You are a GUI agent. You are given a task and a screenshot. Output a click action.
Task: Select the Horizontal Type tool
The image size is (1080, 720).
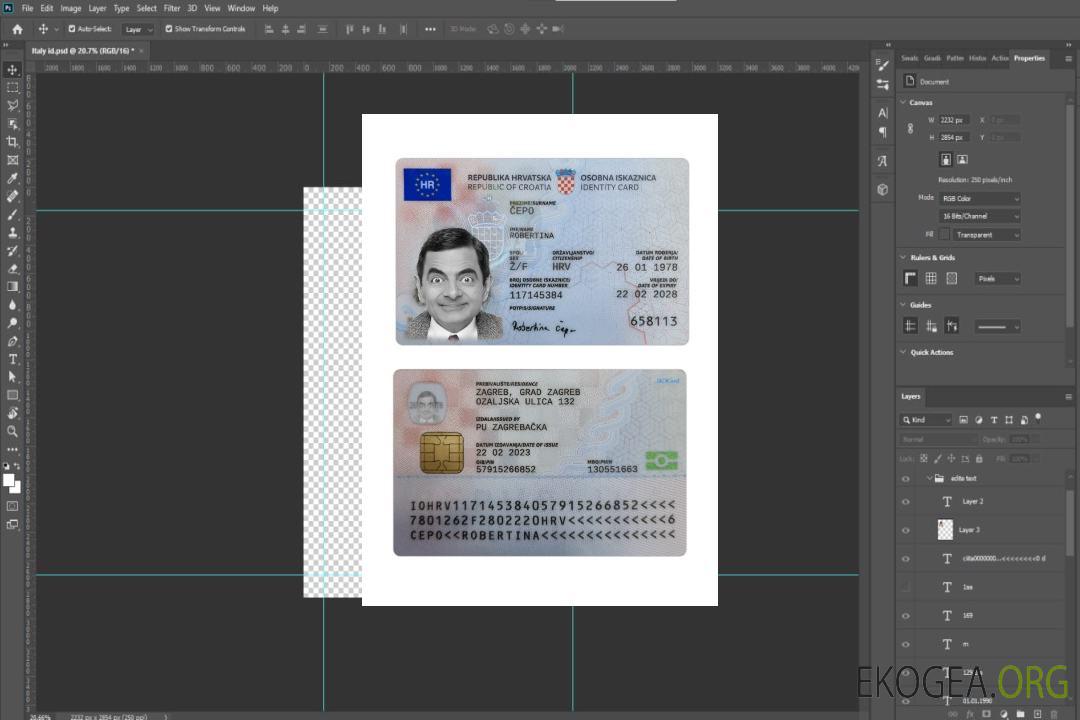click(12, 359)
